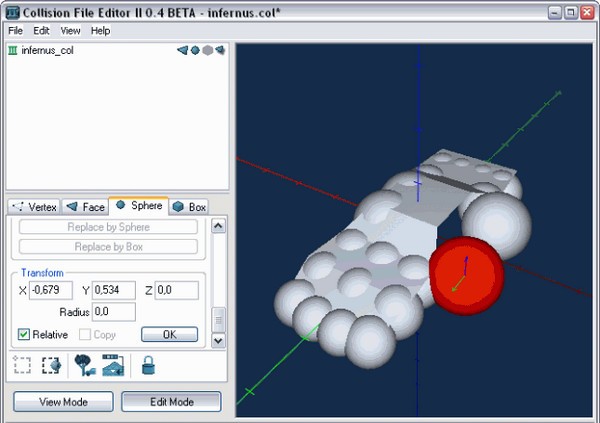Image resolution: width=600 pixels, height=423 pixels.
Task: Click the Replace by Box button
Action: [x=108, y=247]
